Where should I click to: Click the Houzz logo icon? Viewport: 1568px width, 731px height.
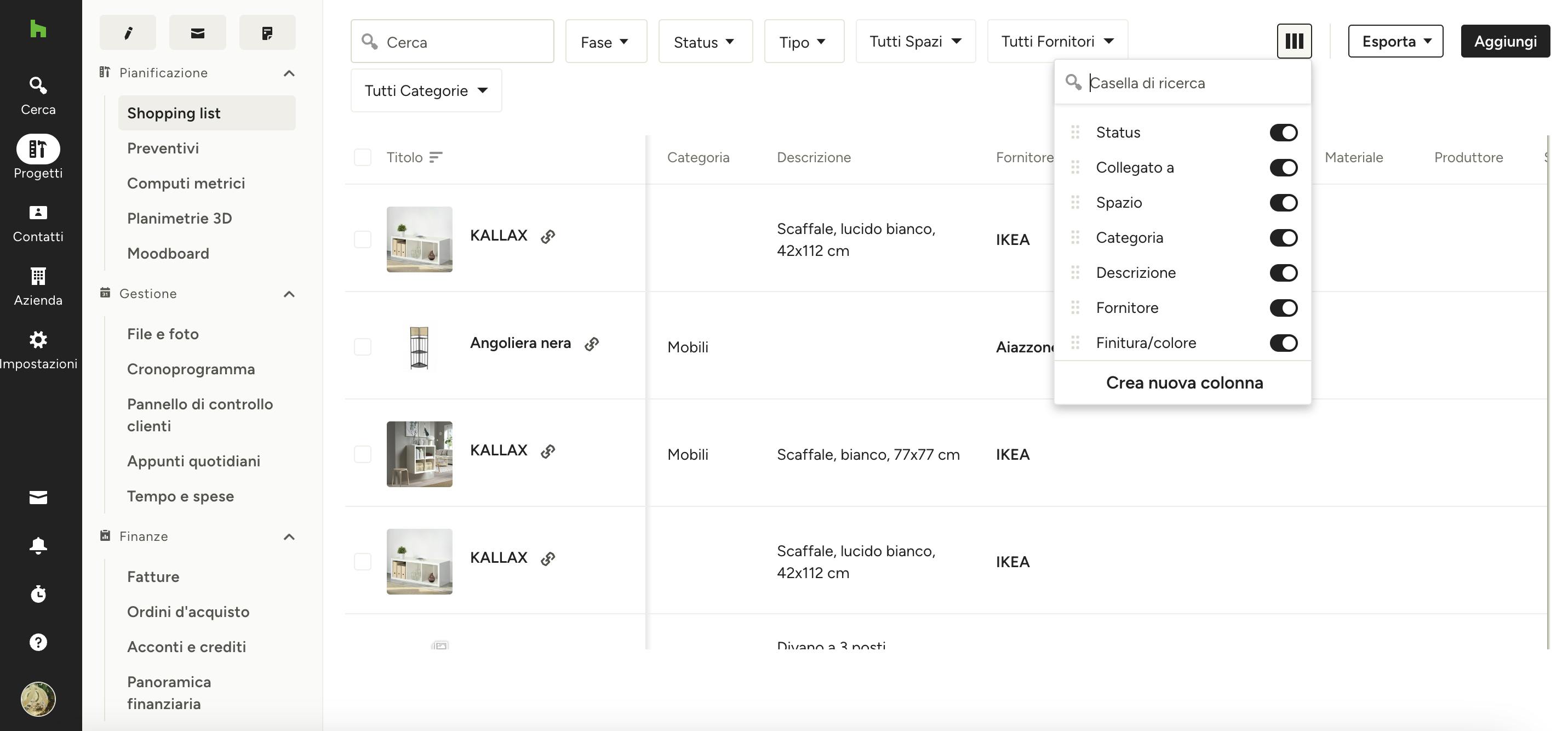[x=38, y=28]
